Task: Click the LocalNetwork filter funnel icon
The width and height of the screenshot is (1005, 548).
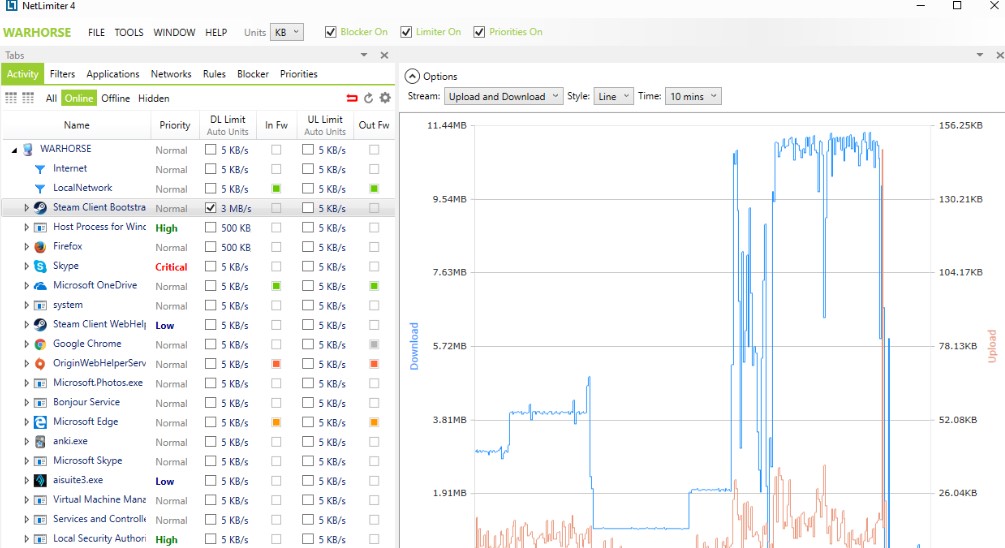Action: (x=40, y=188)
